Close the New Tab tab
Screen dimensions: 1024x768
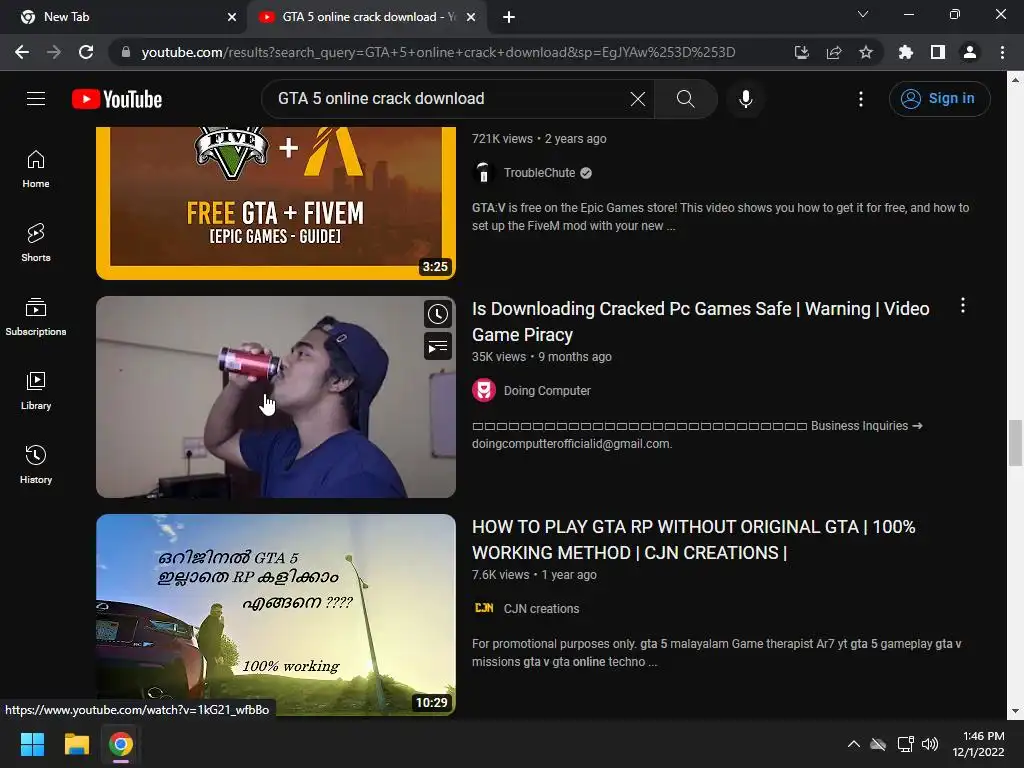point(232,17)
